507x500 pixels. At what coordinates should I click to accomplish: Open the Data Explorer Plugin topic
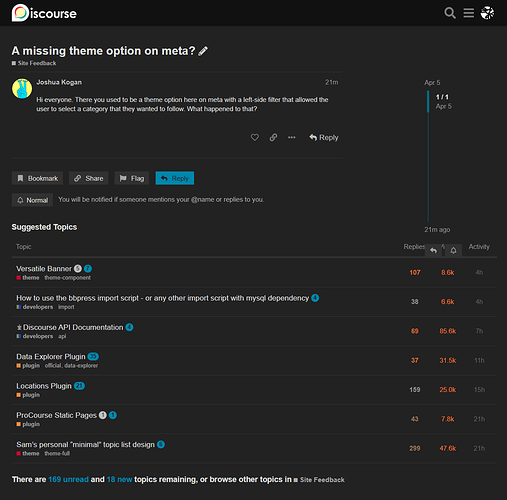click(x=51, y=357)
